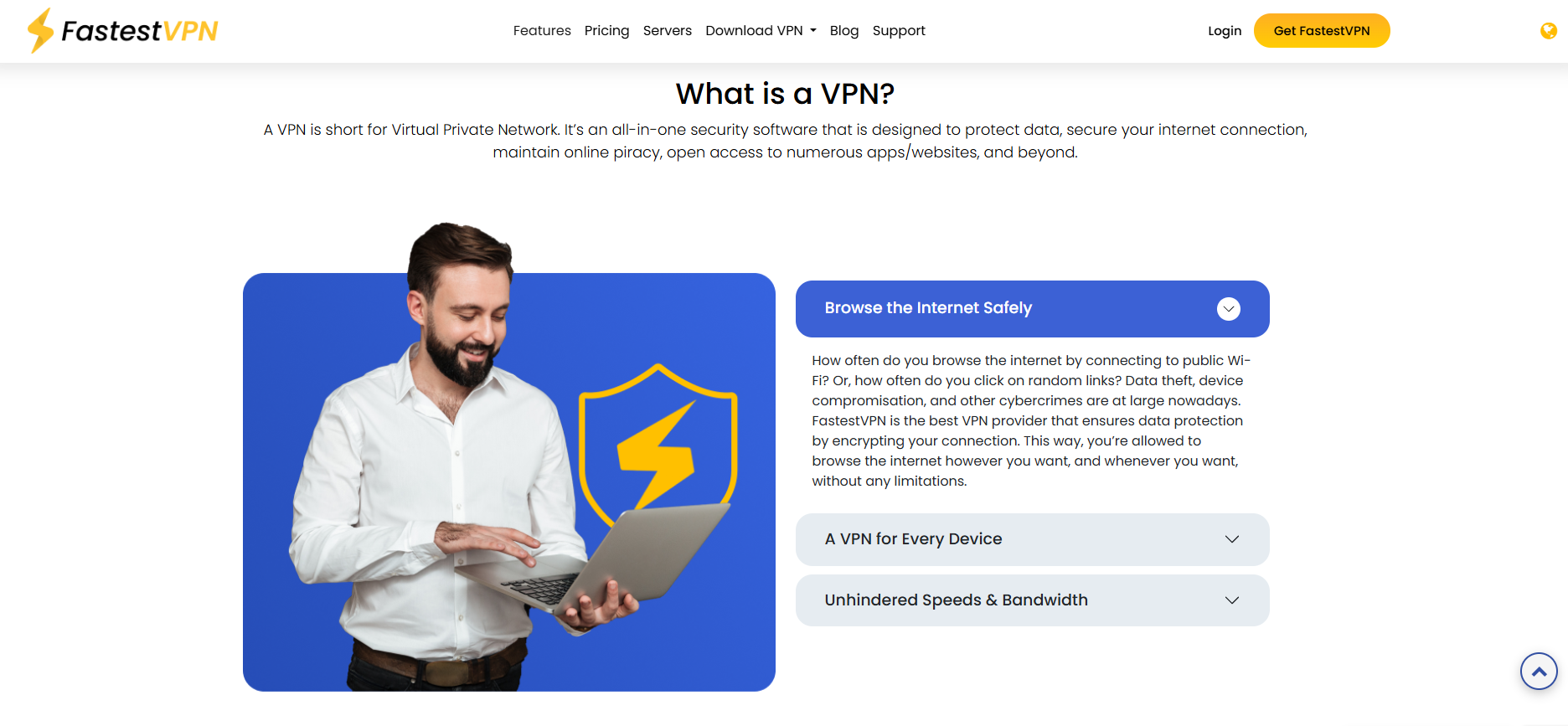Open the Download VPN dropdown menu
Viewport: 1568px width, 726px height.
tap(761, 31)
